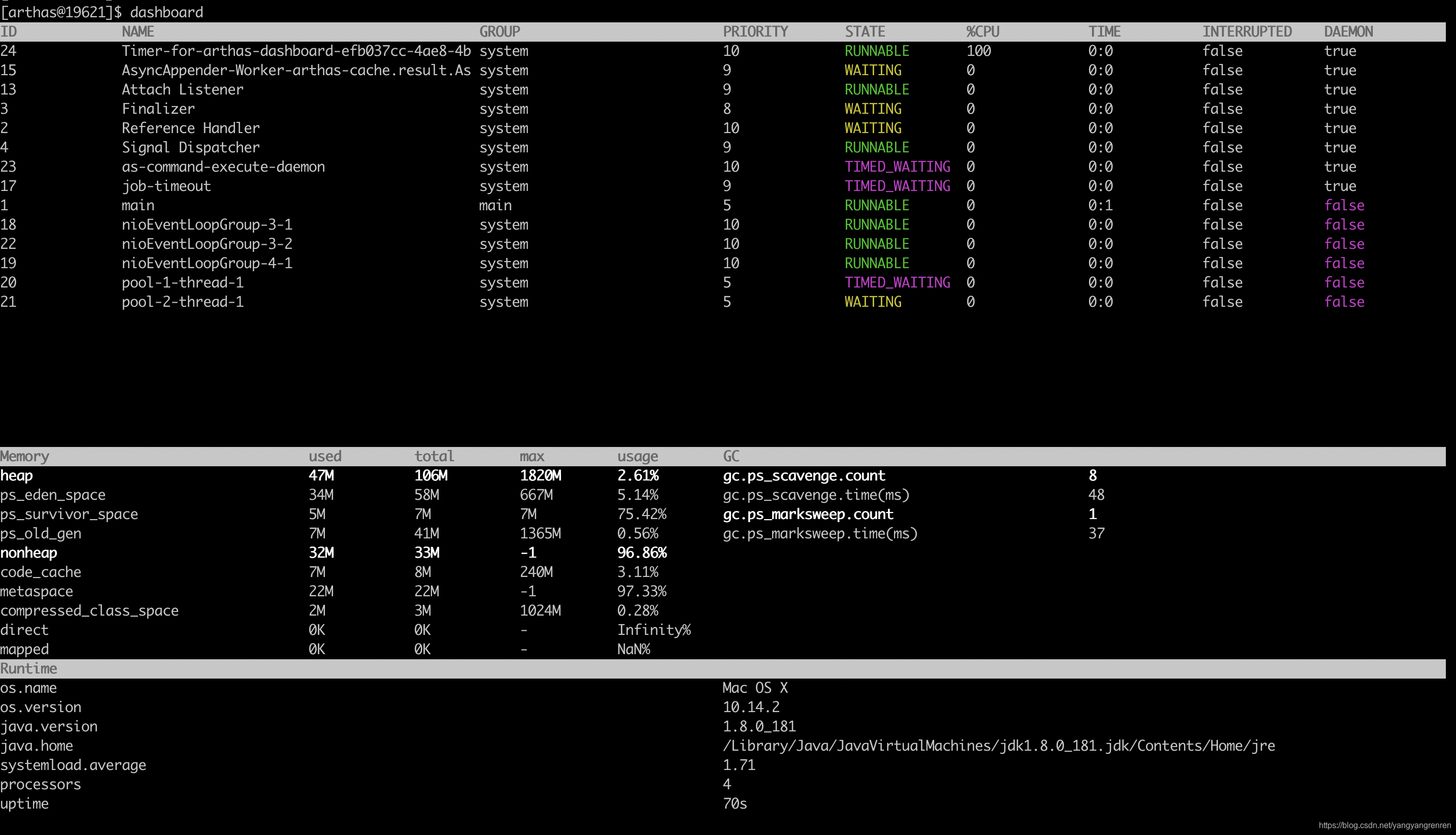Select the 'heap' memory row label
Viewport: 1456px width, 835px height.
[x=17, y=475]
